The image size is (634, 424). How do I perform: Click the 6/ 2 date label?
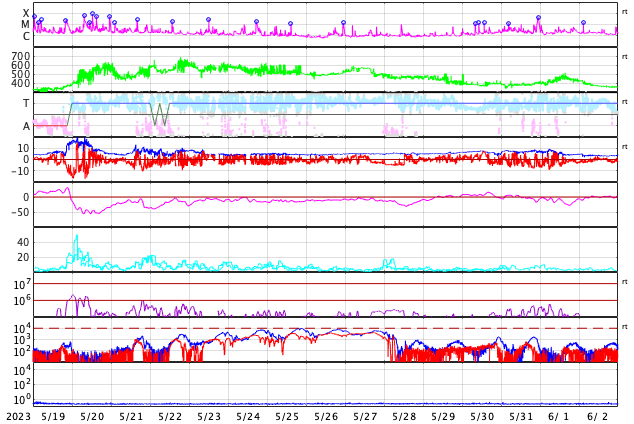click(598, 416)
